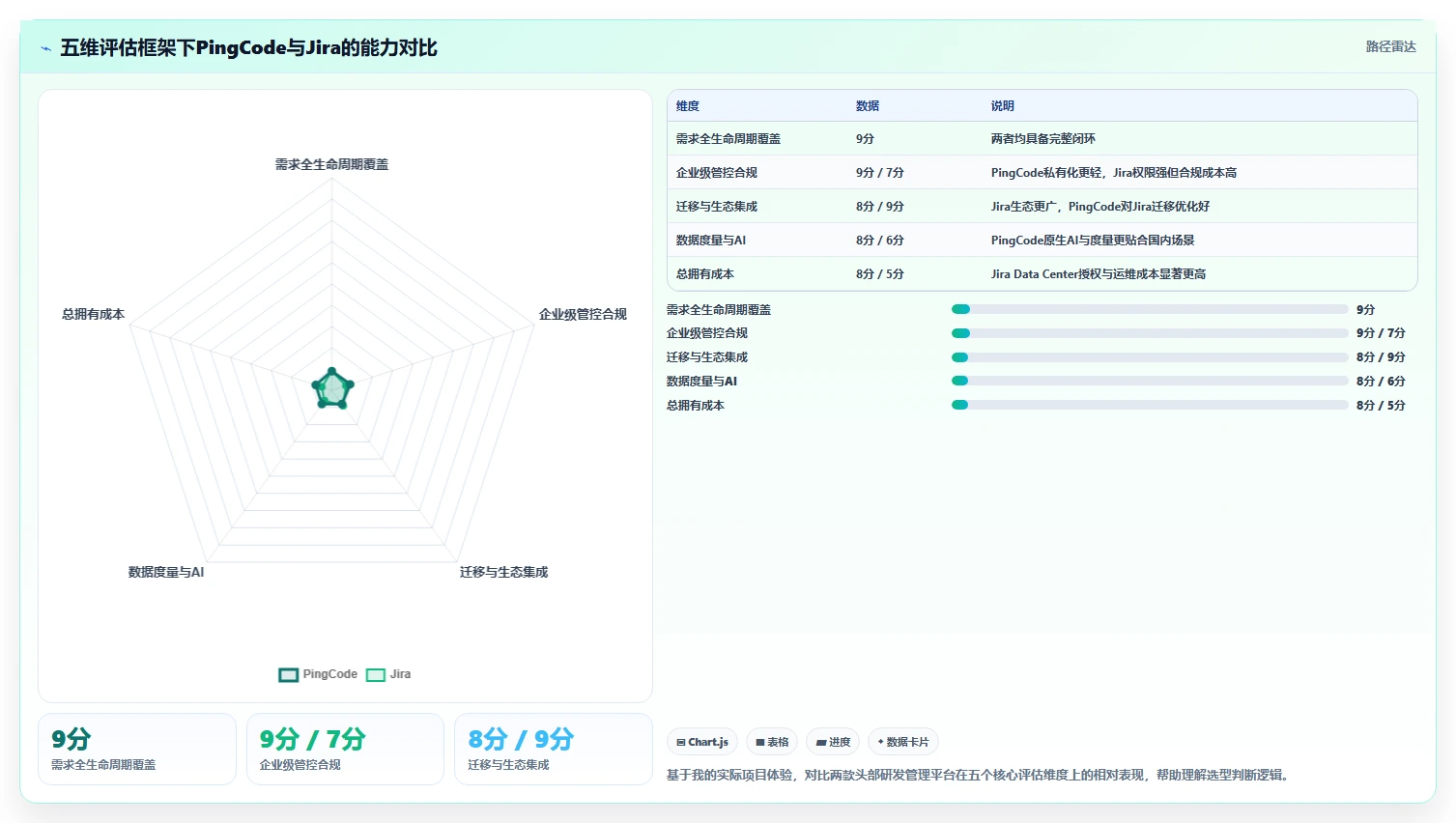Click the Chart.js tag chip
The image size is (1456, 823).
coord(702,742)
